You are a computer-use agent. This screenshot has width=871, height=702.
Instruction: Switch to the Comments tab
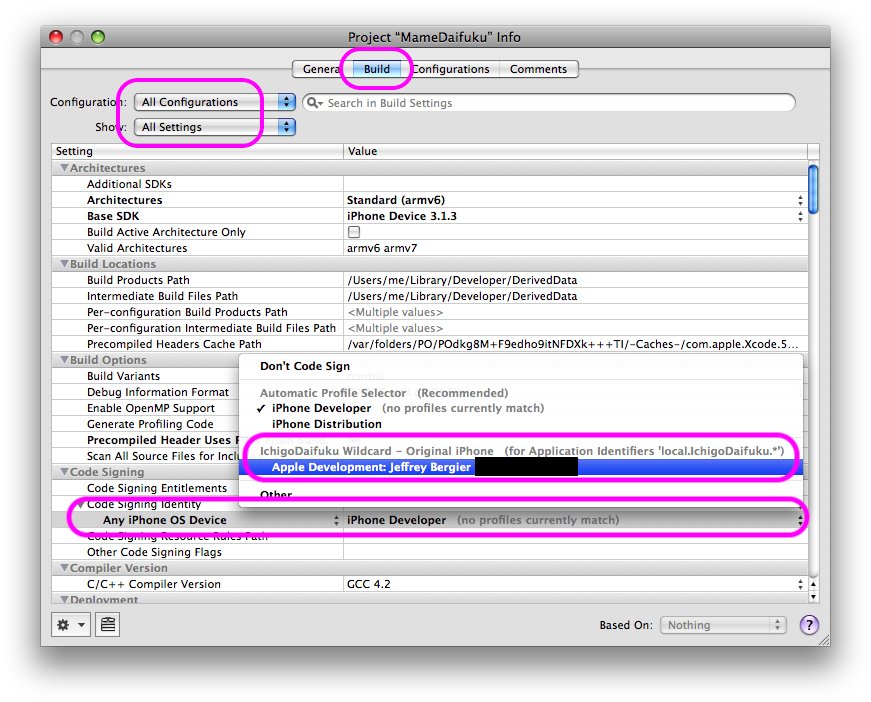tap(538, 69)
